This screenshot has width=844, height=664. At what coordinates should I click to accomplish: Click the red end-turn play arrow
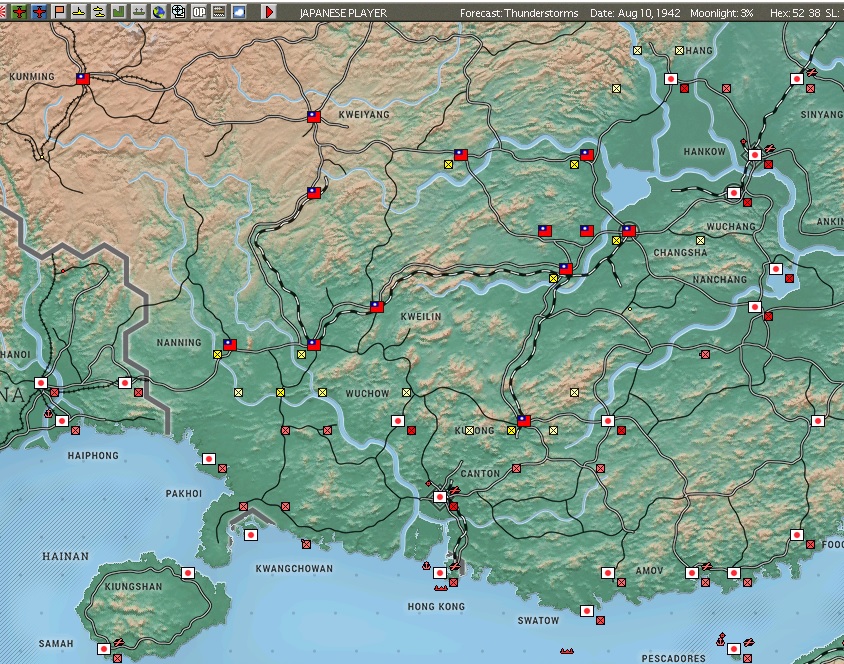(x=269, y=11)
